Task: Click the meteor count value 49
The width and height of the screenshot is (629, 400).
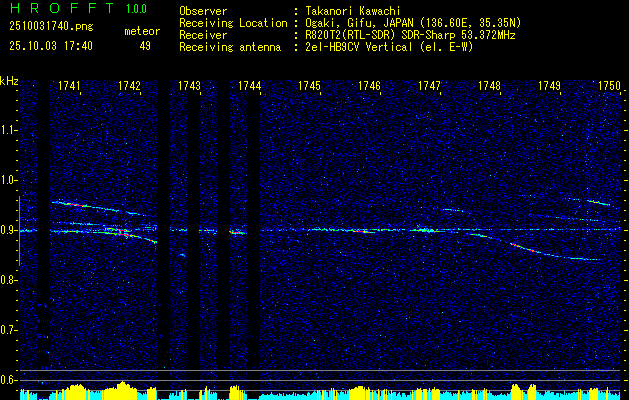Action: (145, 46)
